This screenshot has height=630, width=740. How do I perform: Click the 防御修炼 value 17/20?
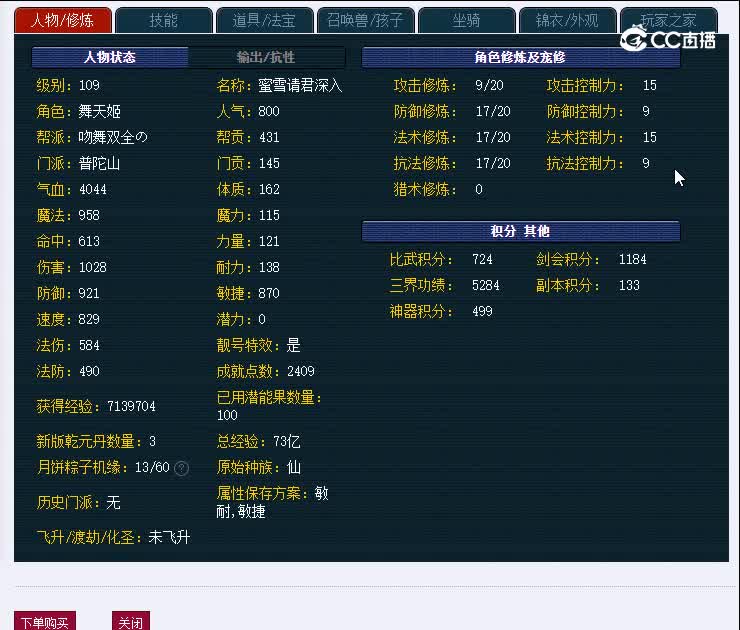493,111
